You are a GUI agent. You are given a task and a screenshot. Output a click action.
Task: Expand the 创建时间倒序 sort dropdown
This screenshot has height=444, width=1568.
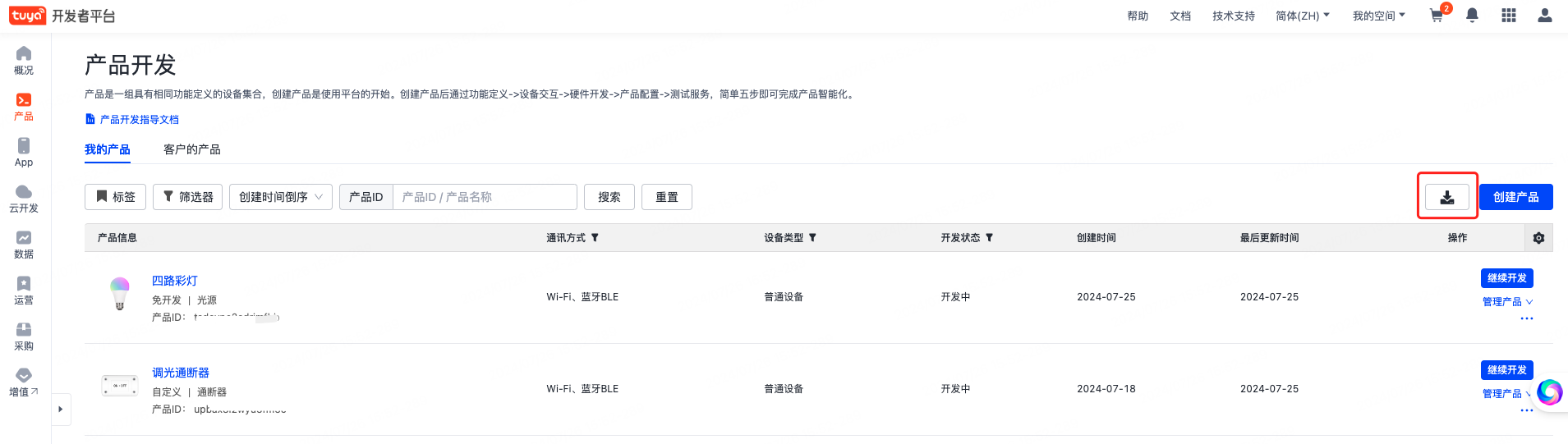[x=280, y=197]
